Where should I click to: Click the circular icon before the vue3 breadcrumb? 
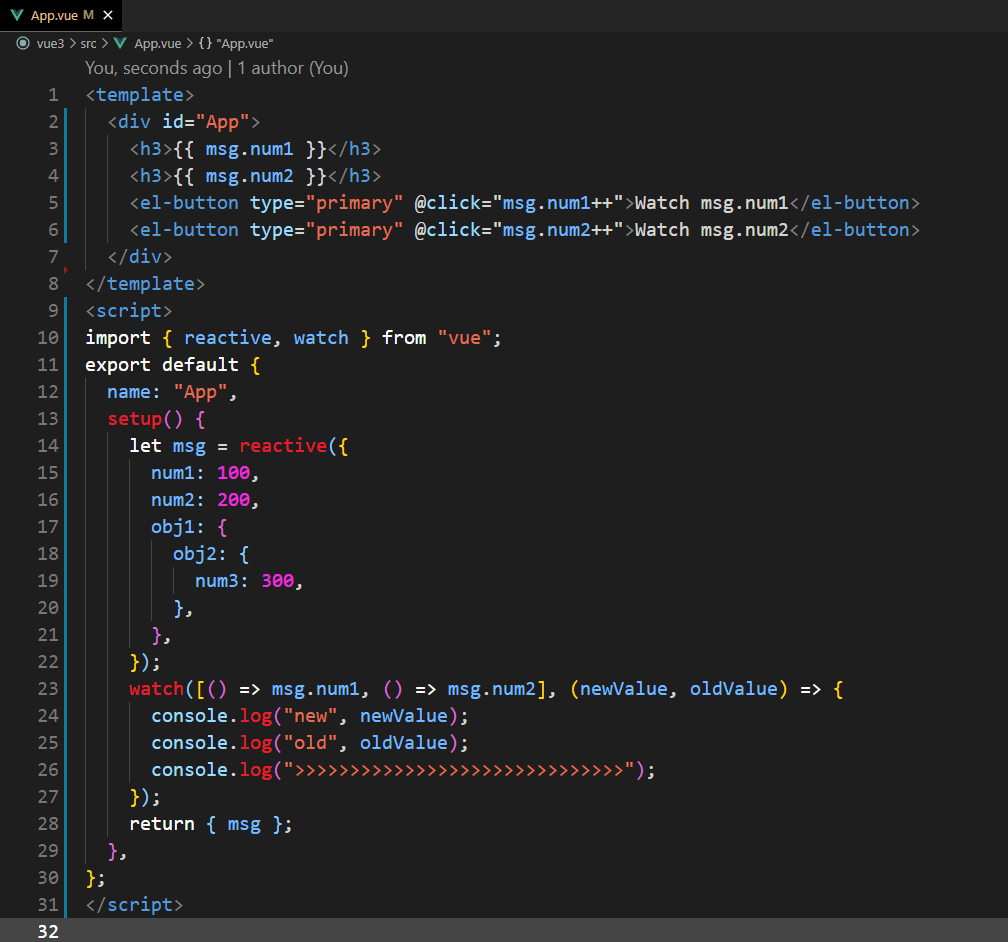pos(23,43)
